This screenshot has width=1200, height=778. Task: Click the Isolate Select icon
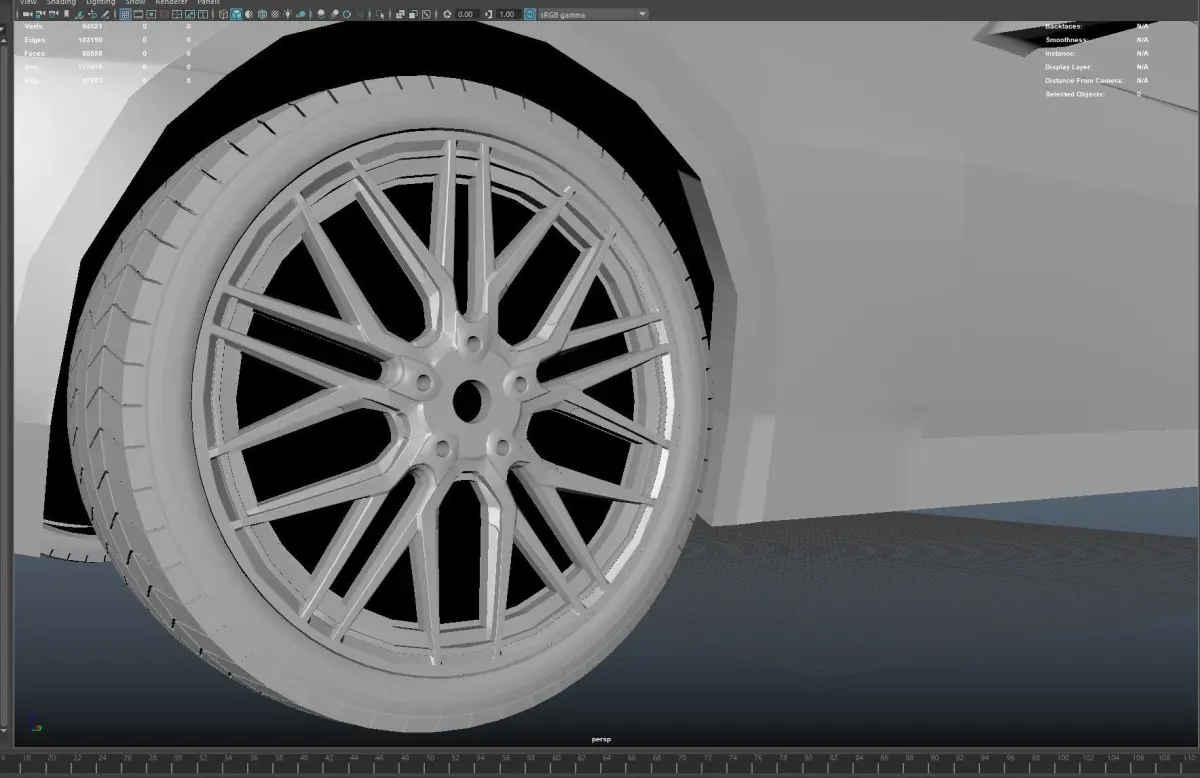click(x=380, y=14)
